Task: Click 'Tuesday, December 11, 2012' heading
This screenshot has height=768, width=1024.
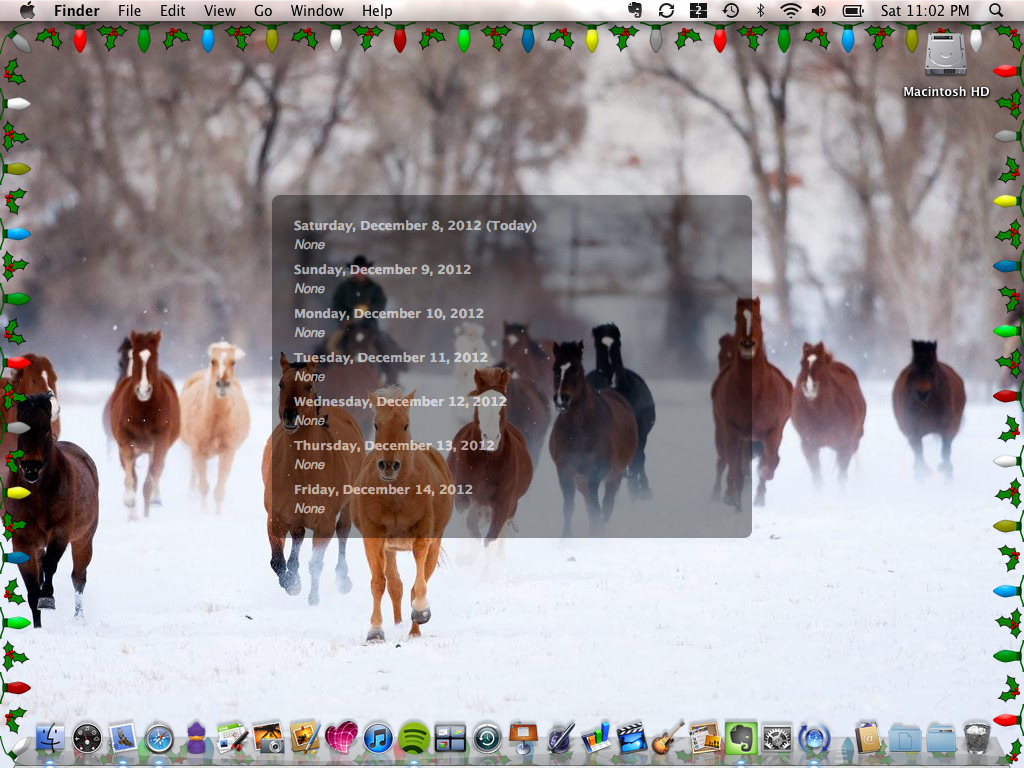Action: 391,357
